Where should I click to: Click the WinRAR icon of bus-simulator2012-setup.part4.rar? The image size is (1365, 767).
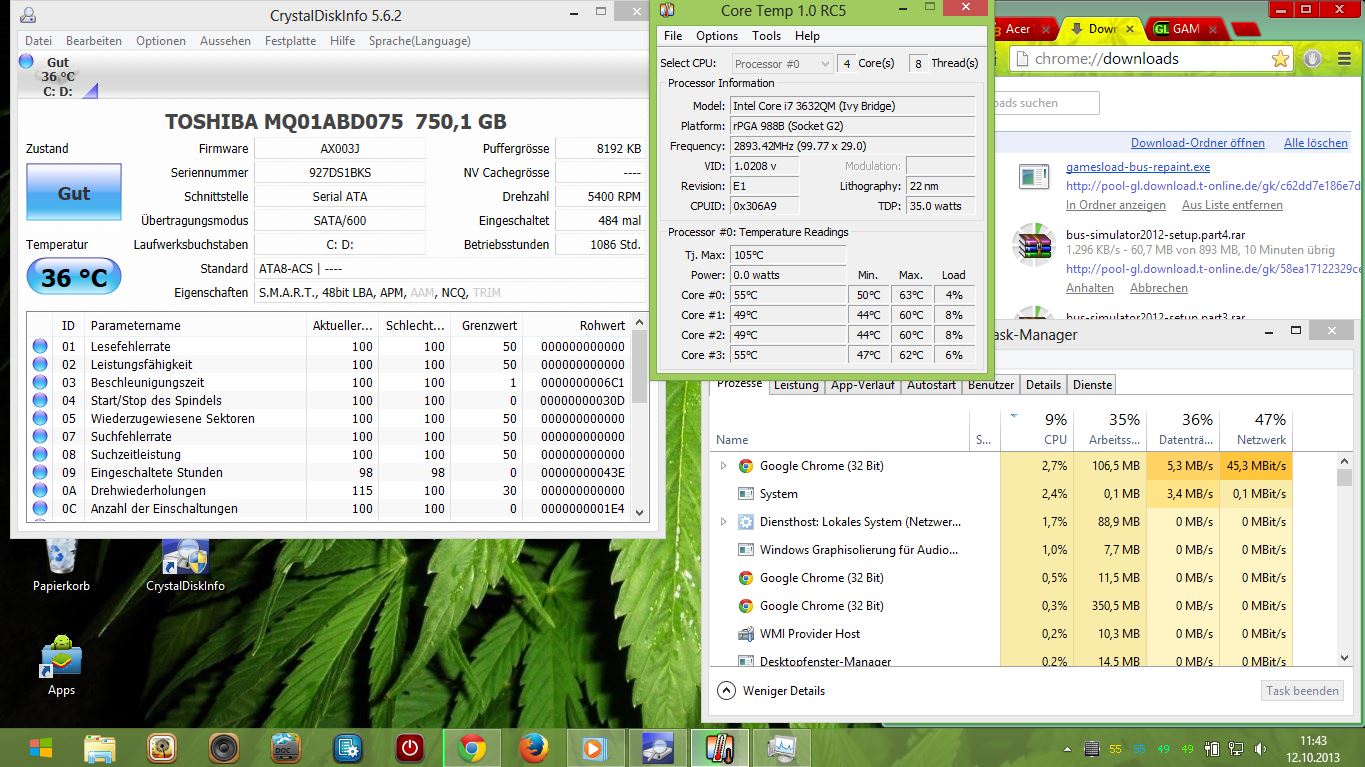(1033, 246)
